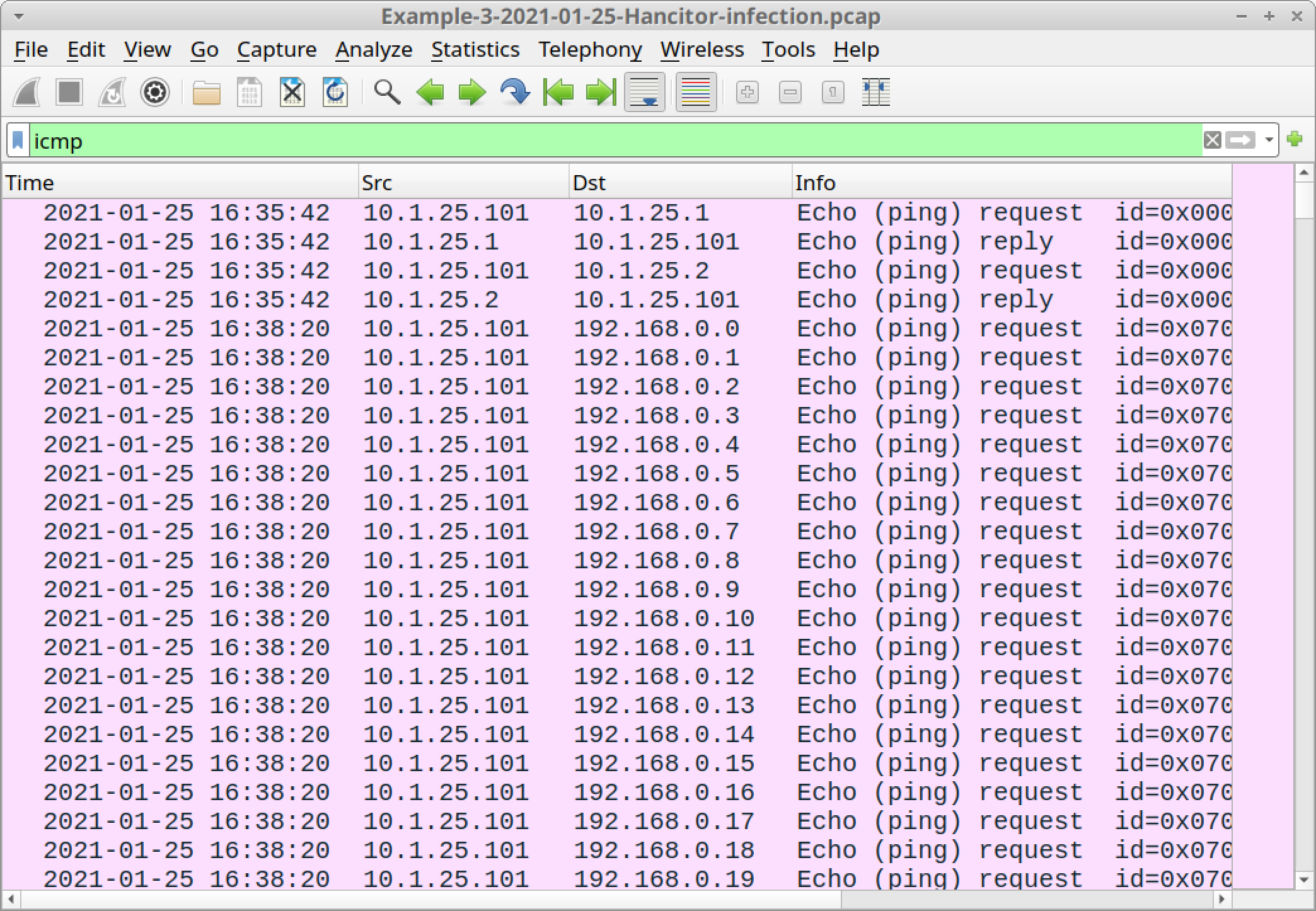The height and width of the screenshot is (911, 1316).
Task: Toggle packet list colorization
Action: [696, 93]
